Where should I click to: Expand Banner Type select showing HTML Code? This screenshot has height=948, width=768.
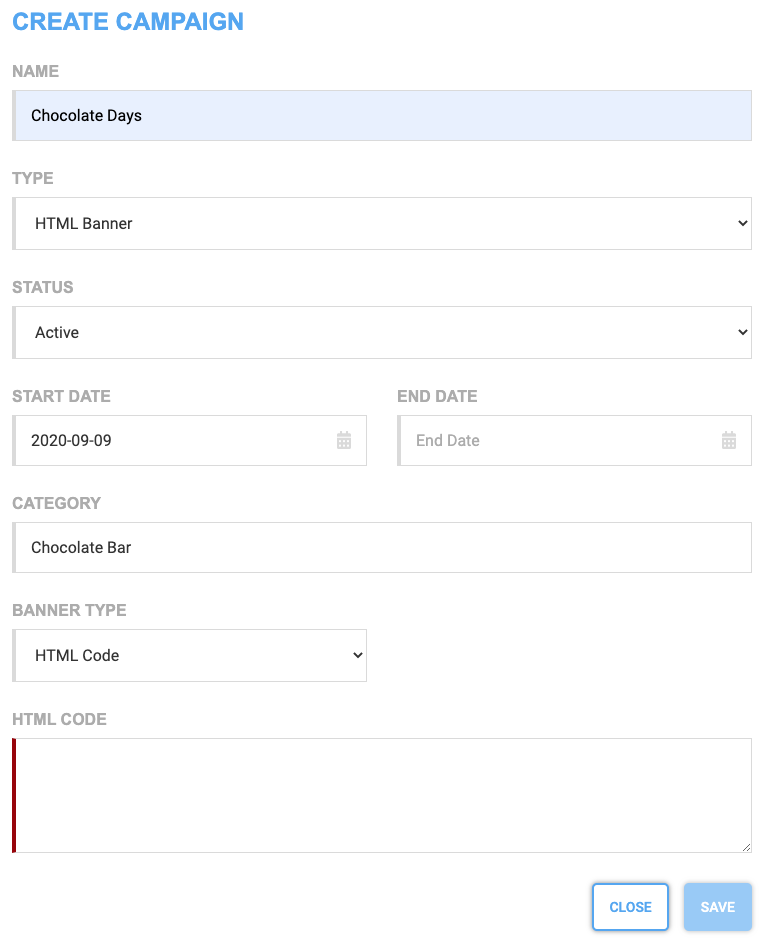pos(189,655)
